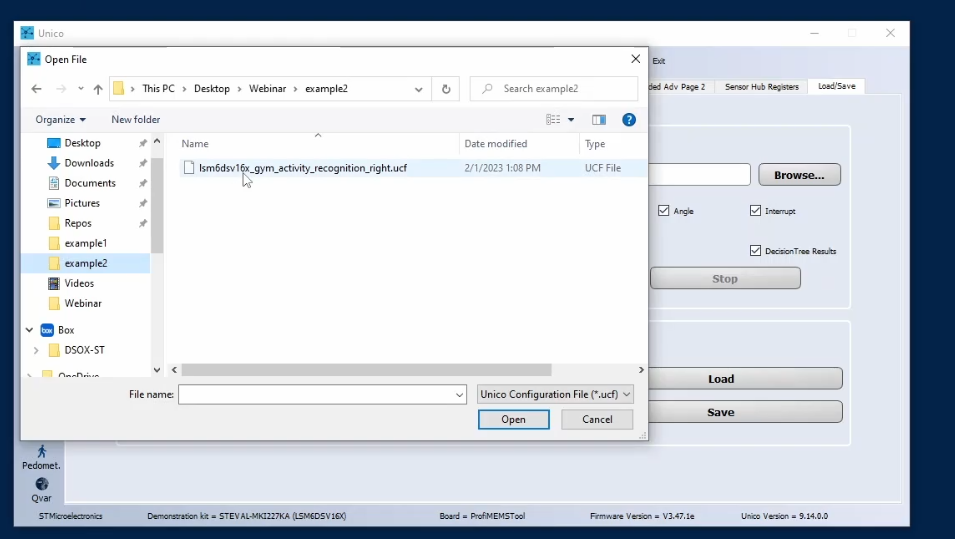The image size is (955, 539).
Task: Open view options dropdown arrow
Action: tap(571, 119)
